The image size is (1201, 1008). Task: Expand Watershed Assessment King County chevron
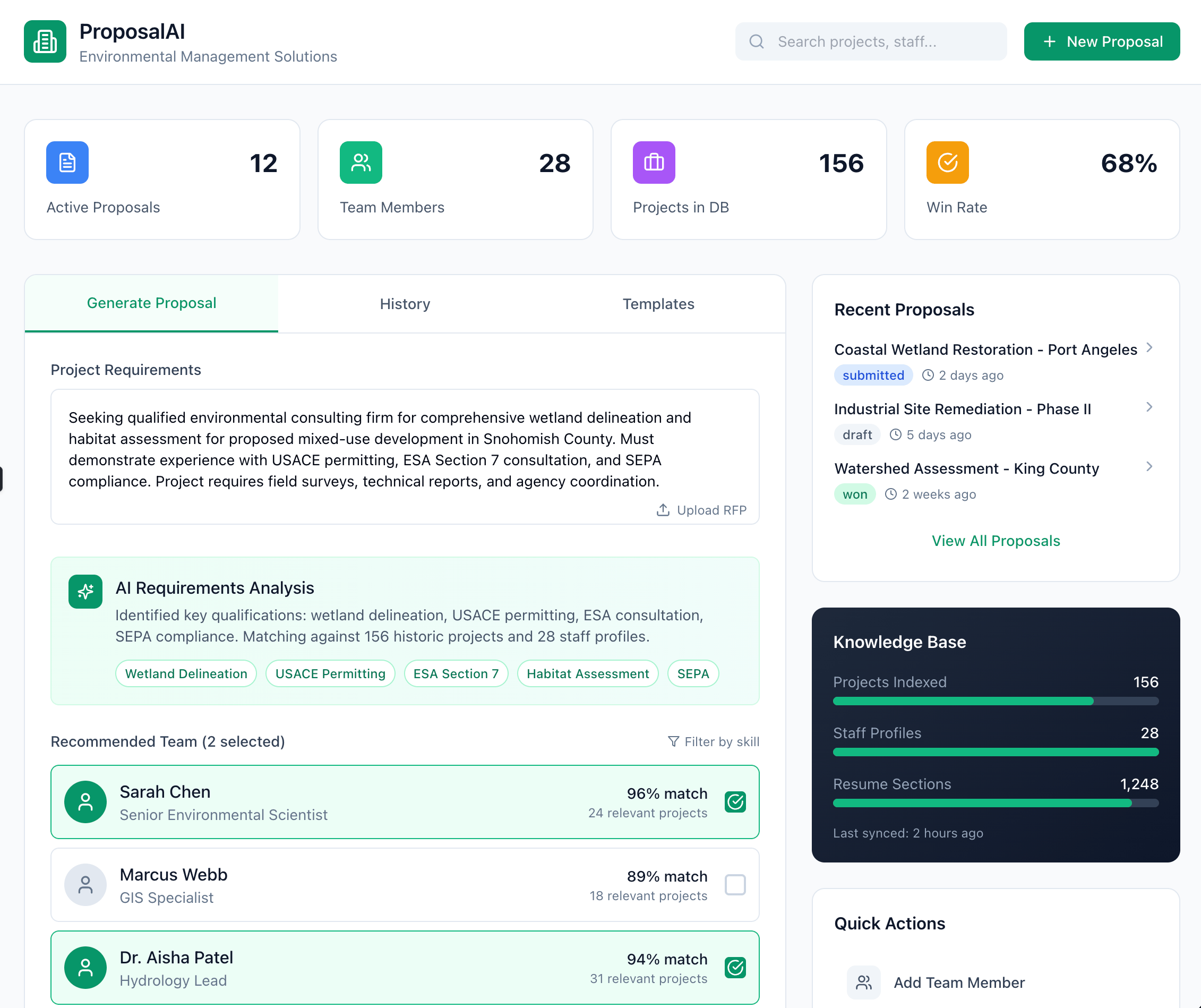[x=1149, y=467]
